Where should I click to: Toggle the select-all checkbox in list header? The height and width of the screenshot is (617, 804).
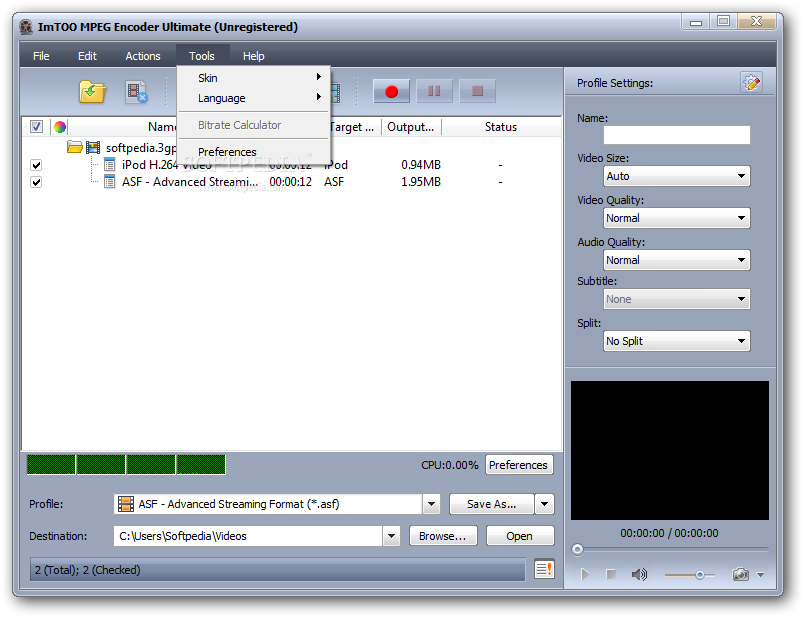pyautogui.click(x=36, y=127)
